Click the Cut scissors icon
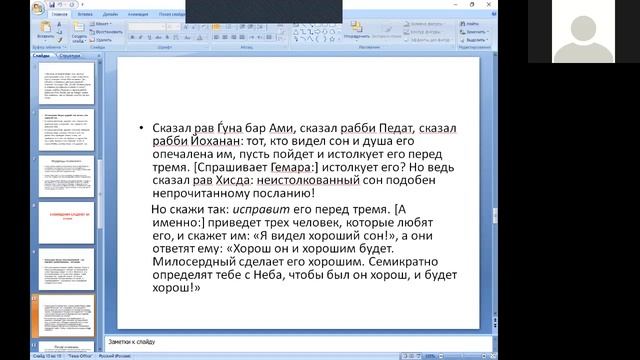640x360 pixels. coord(60,24)
